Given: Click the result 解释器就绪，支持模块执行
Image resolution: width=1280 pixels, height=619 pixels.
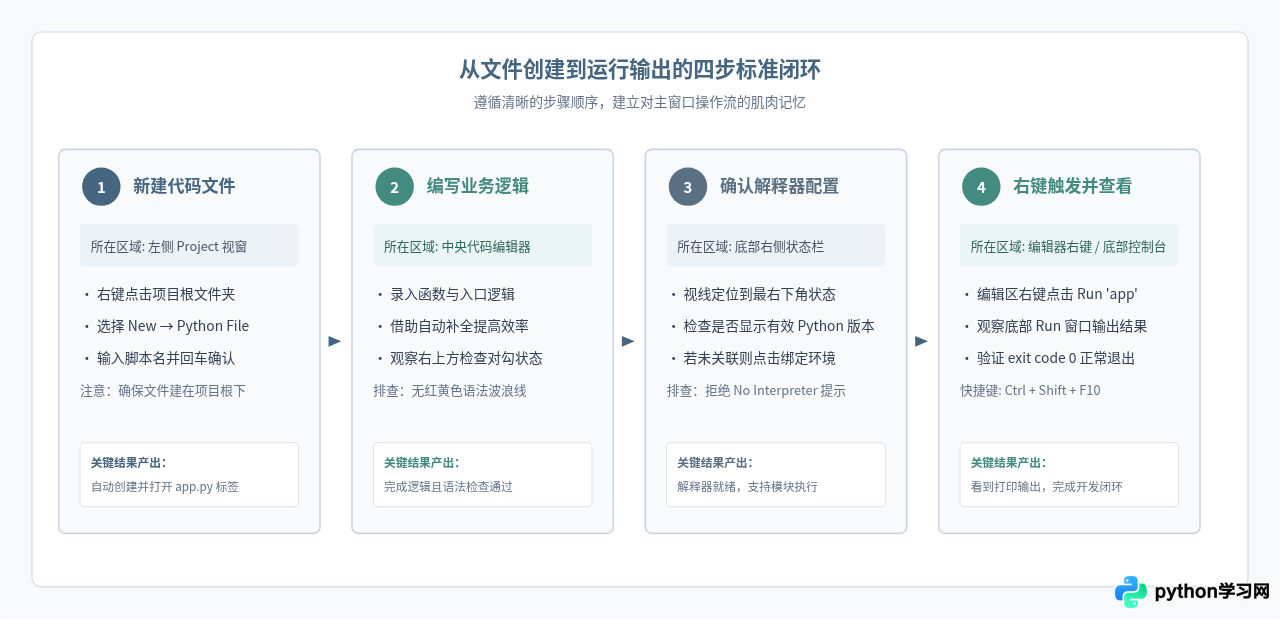Looking at the screenshot, I should click(747, 487).
